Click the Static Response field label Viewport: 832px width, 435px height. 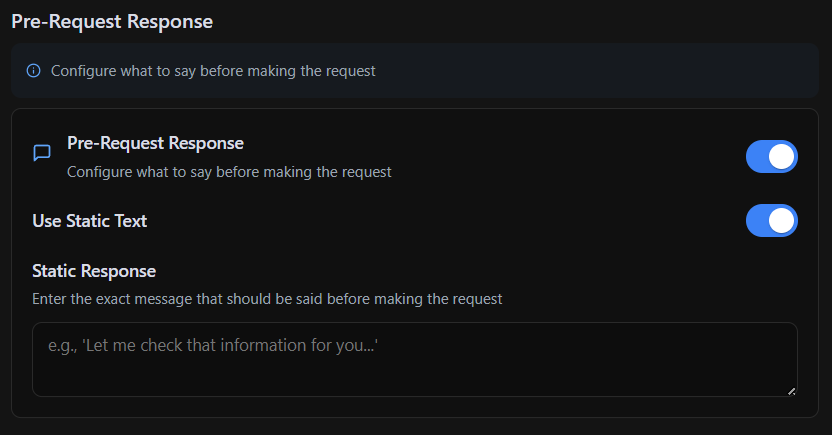click(94, 271)
